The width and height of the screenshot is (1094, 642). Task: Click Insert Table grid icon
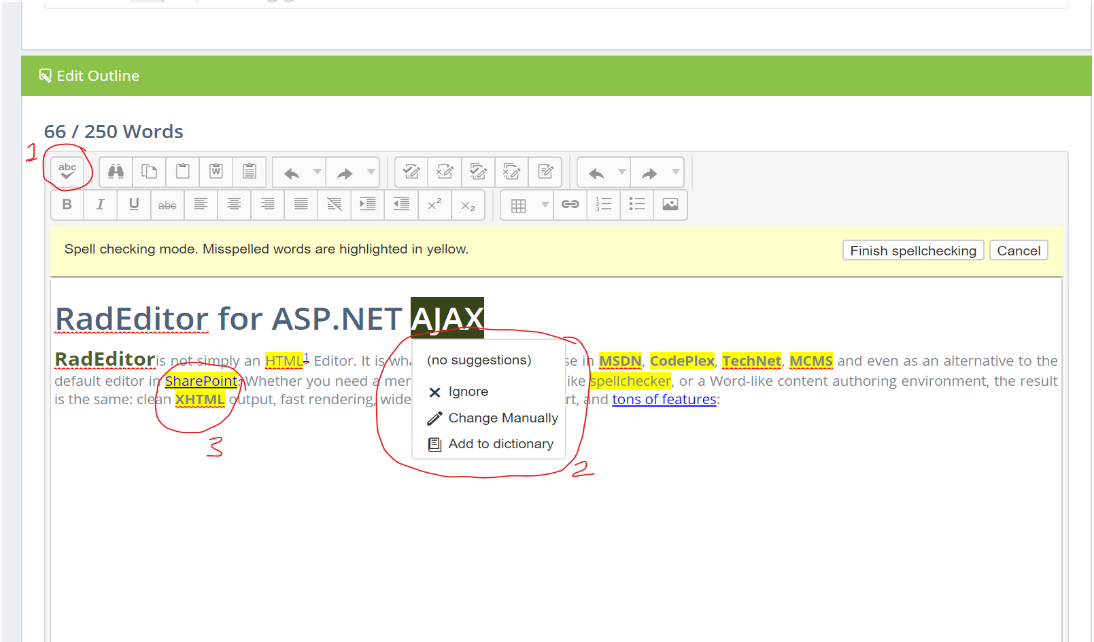coord(518,205)
